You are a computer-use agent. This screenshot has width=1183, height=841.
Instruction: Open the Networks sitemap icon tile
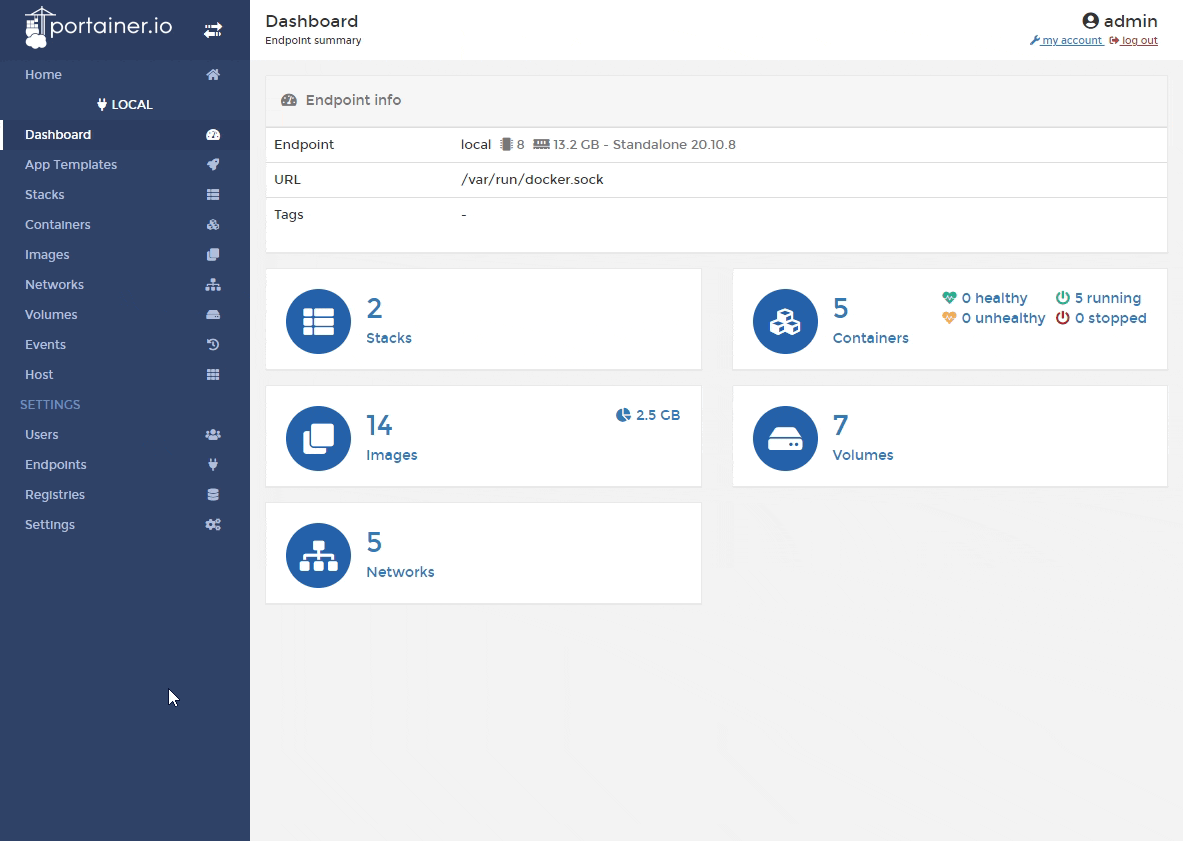(318, 555)
